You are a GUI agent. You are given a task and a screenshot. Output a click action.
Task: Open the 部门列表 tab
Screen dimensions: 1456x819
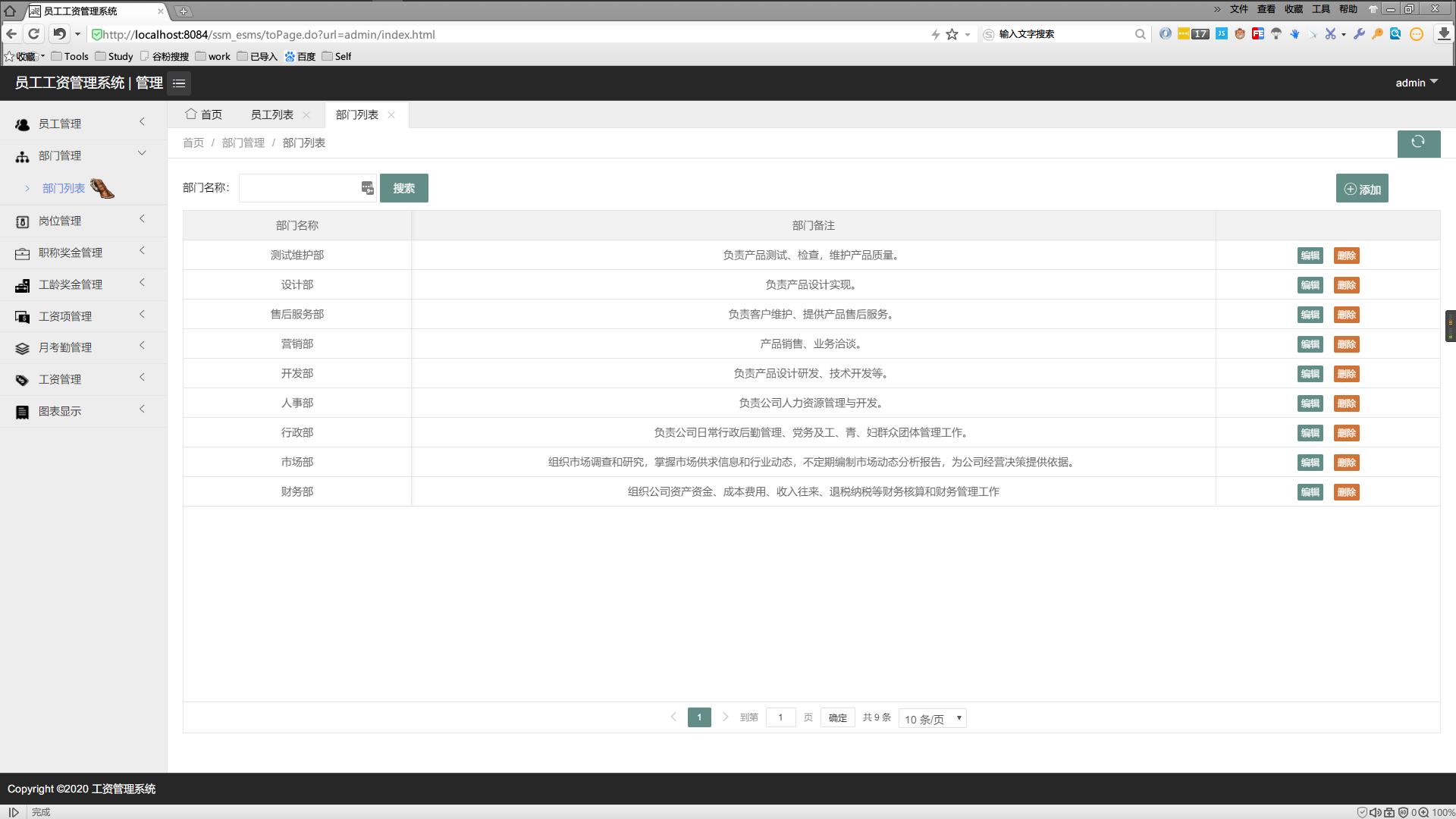coord(356,114)
